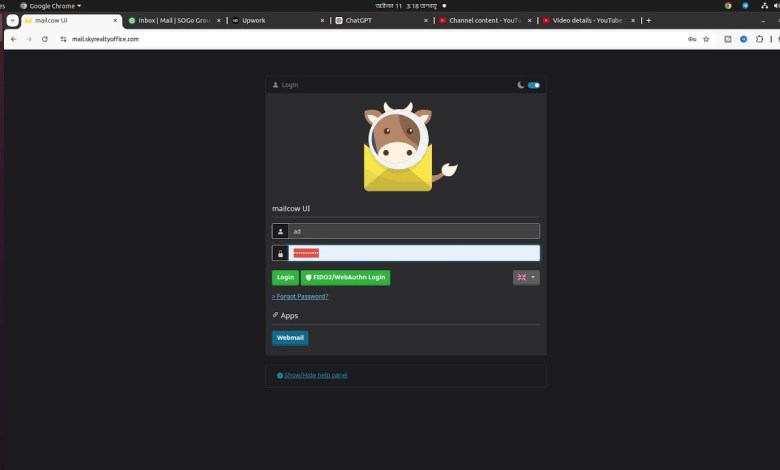This screenshot has height=470, width=780.
Task: Close the Channel content YouTube tab
Action: click(529, 20)
